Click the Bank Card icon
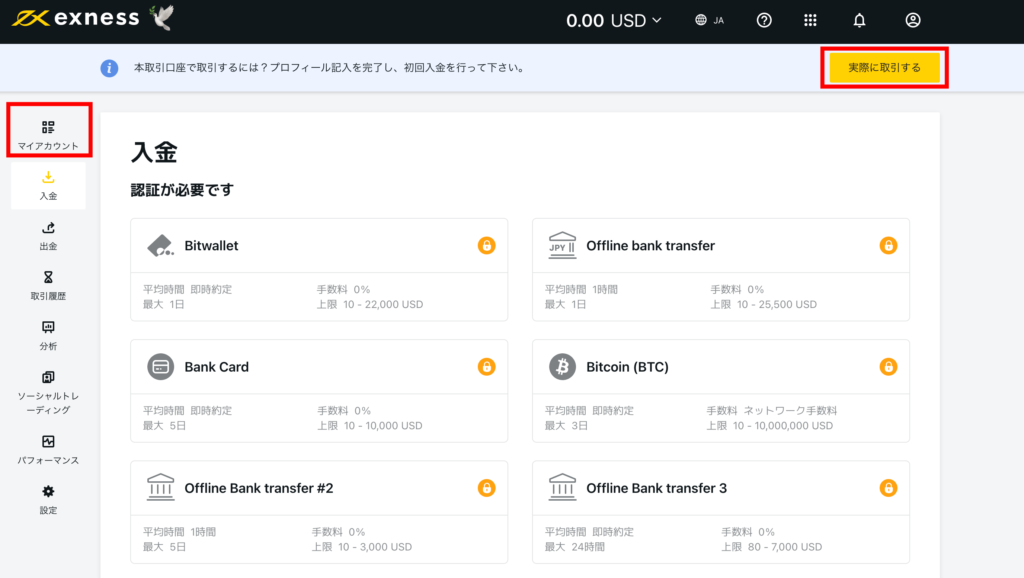This screenshot has height=578, width=1024. (x=160, y=367)
